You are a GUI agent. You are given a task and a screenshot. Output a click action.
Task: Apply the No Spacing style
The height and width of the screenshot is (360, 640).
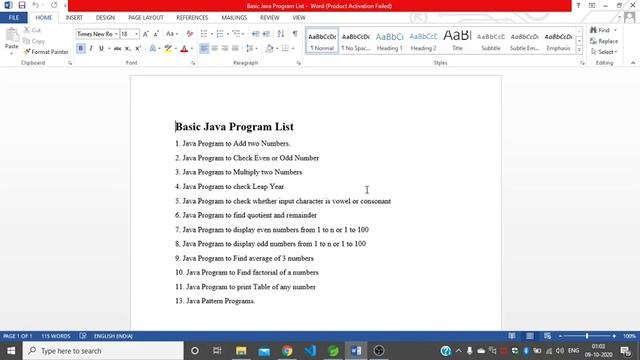pyautogui.click(x=356, y=41)
